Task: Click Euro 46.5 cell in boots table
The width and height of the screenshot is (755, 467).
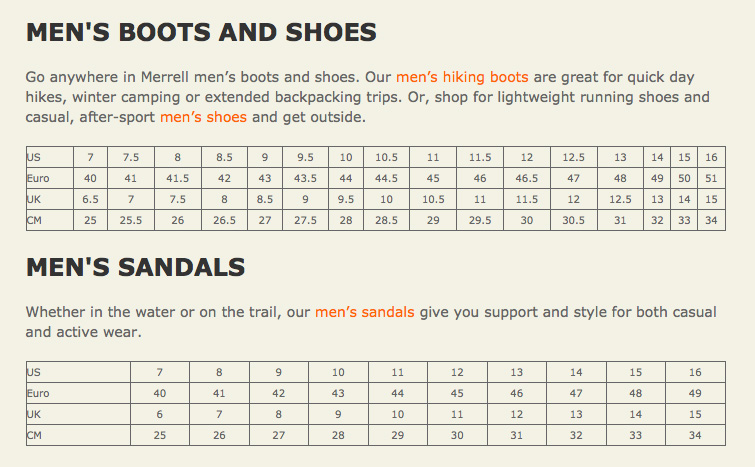Action: (x=527, y=178)
